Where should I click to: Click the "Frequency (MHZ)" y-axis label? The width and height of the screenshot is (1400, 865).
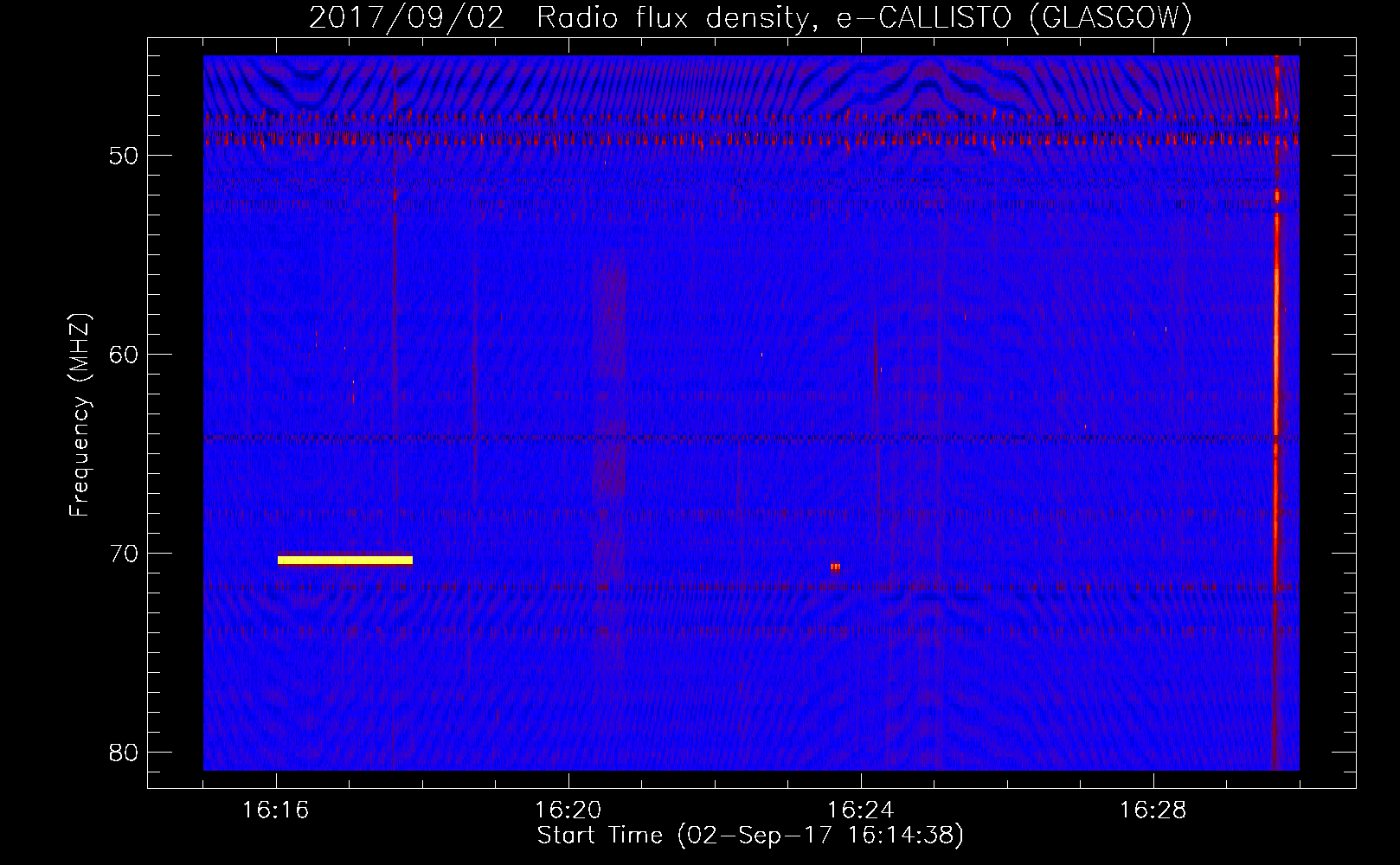tap(80, 415)
